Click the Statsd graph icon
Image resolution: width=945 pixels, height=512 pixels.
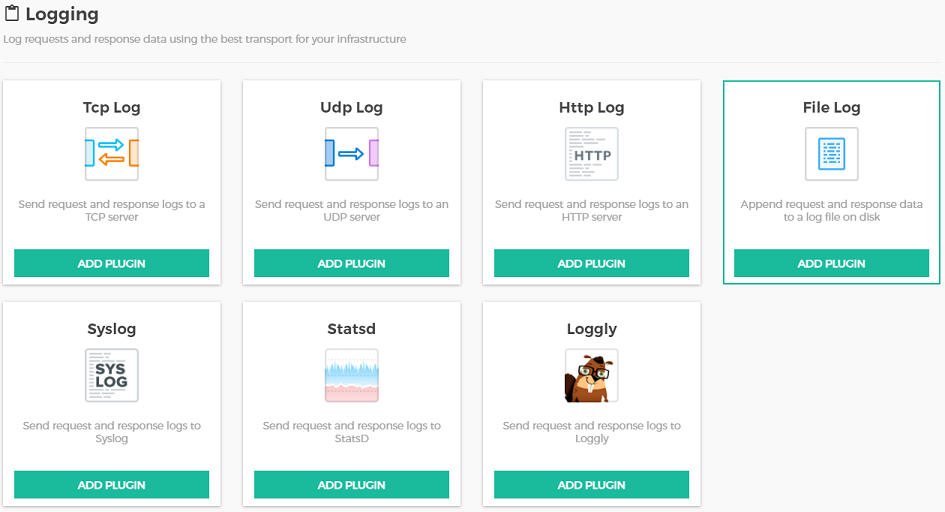click(351, 375)
